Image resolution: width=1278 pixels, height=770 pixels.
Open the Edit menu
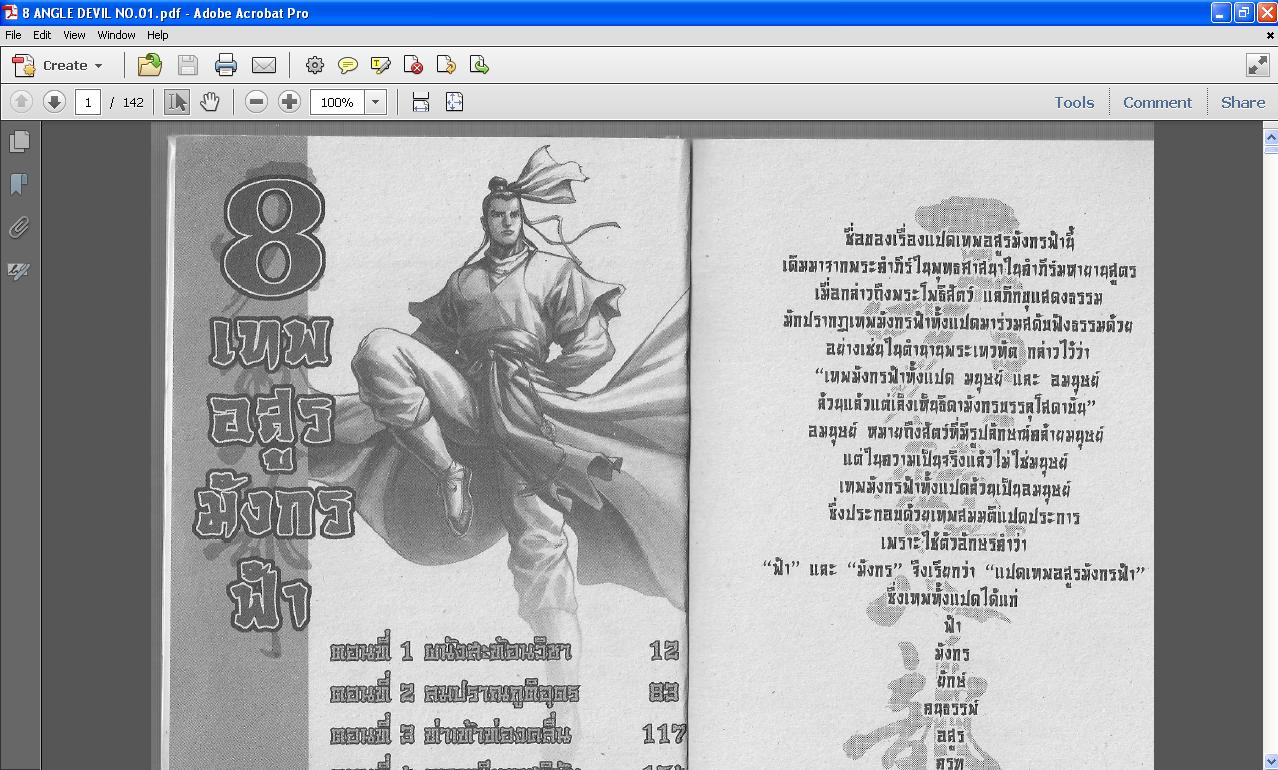[x=42, y=35]
